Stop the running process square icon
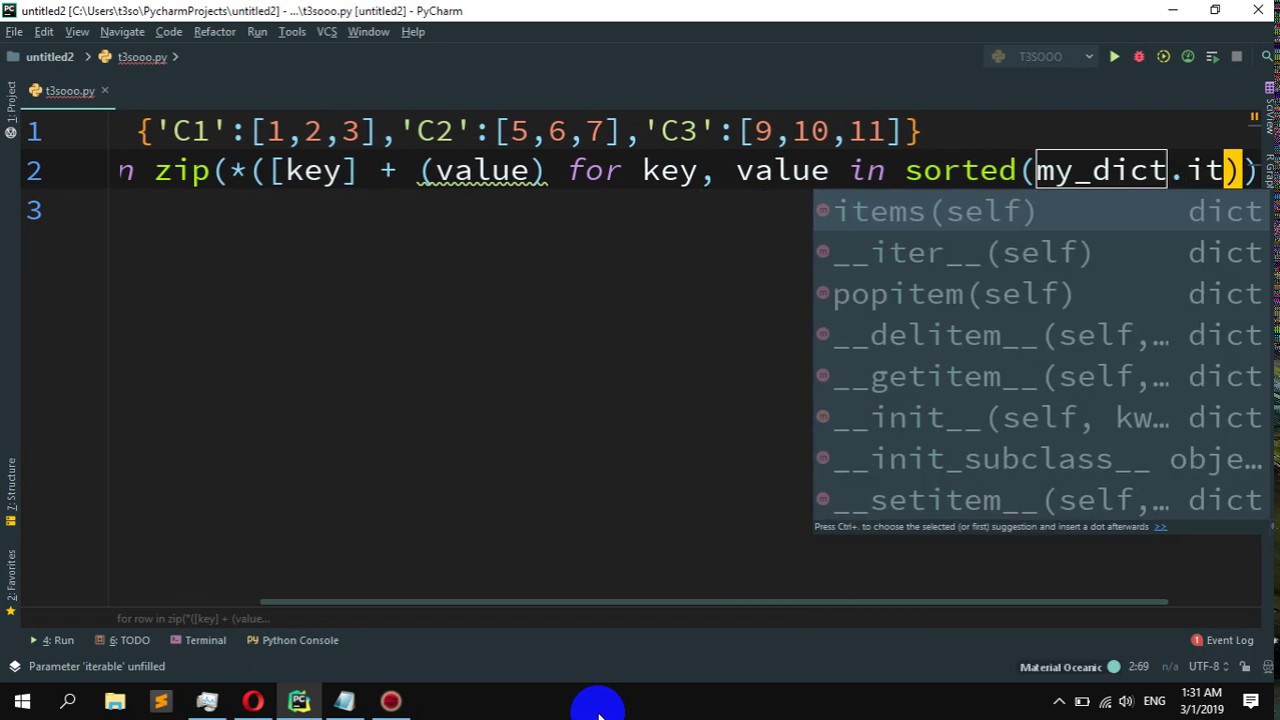1280x720 pixels. click(x=1237, y=57)
